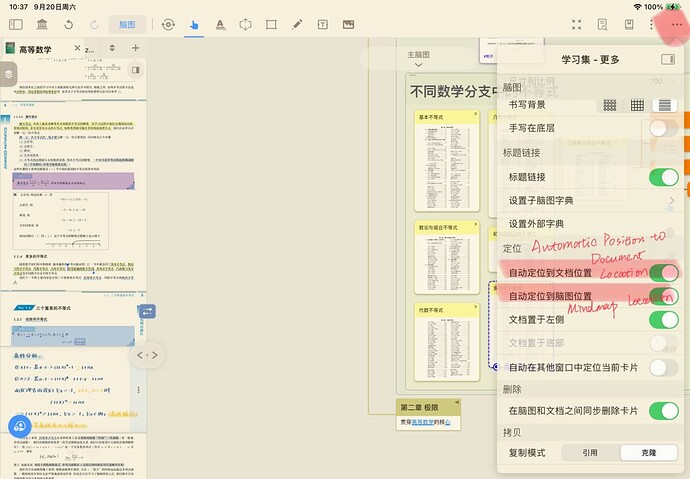
Task: Toggle the 文档置于底部 switch
Action: (664, 343)
